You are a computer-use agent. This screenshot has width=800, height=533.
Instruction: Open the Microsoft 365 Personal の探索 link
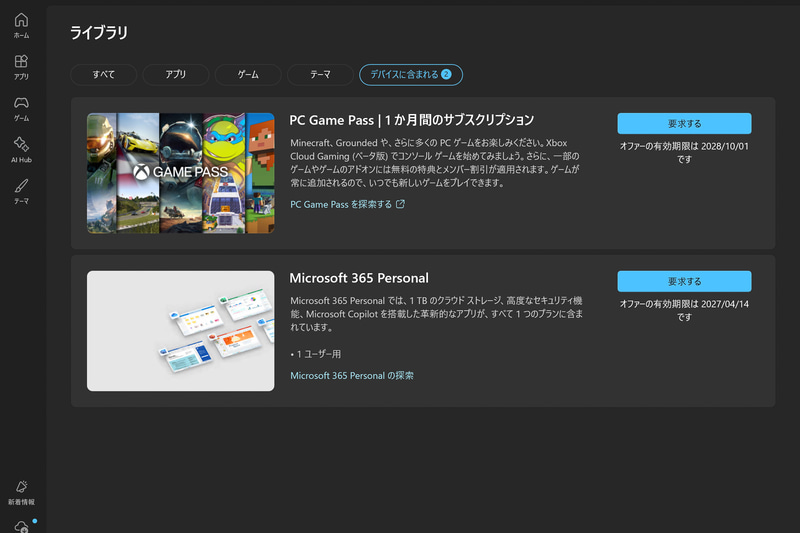(x=352, y=376)
